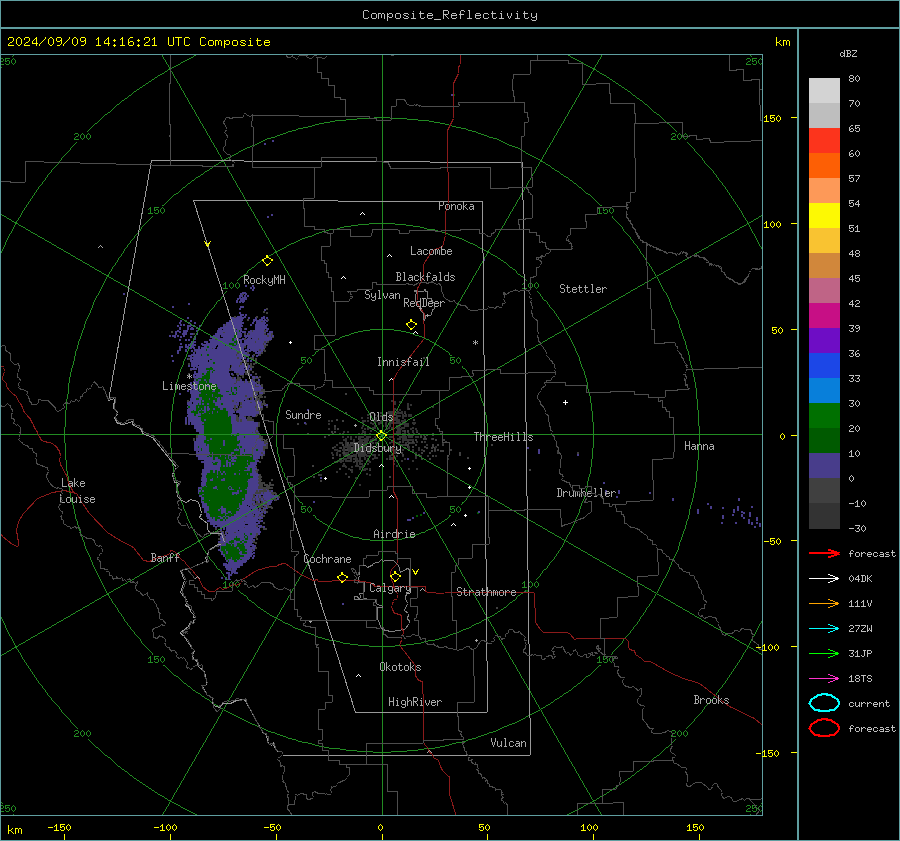Click the green 31JP arrow in the legend
This screenshot has width=900, height=841.
point(824,653)
